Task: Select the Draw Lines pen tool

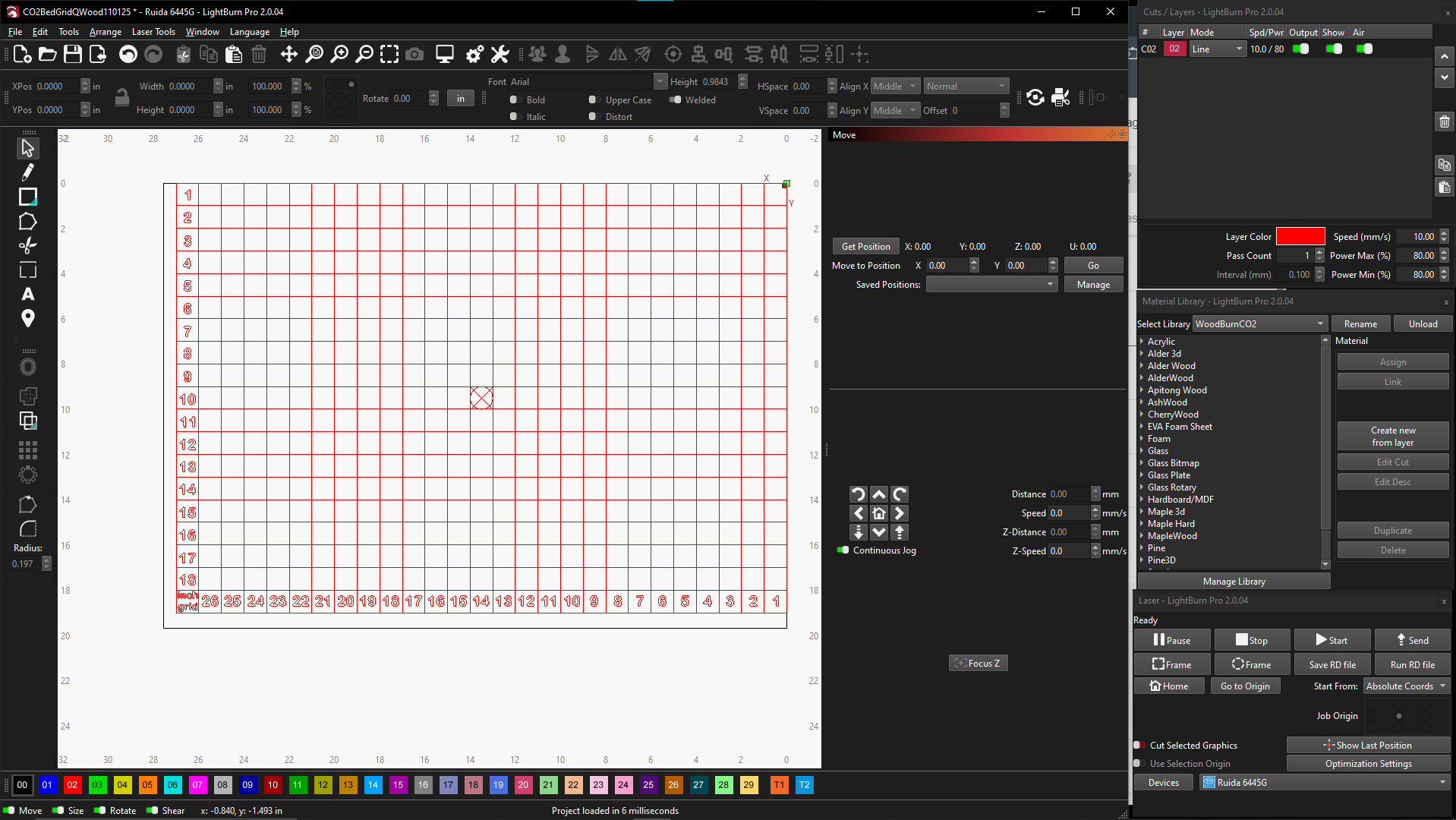Action: tap(28, 172)
